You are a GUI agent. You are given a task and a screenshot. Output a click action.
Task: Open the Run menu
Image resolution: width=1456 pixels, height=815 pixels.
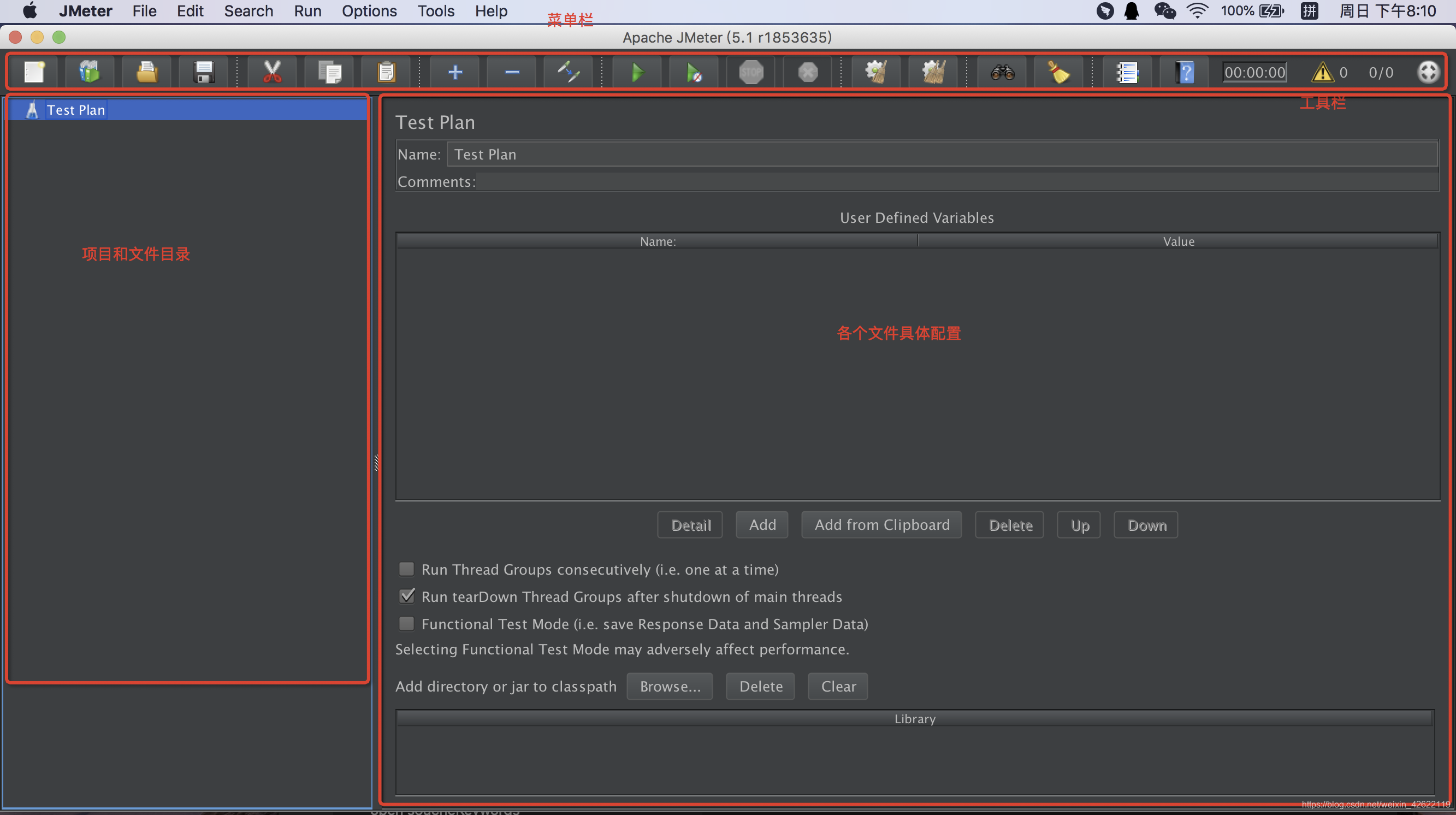(x=307, y=11)
